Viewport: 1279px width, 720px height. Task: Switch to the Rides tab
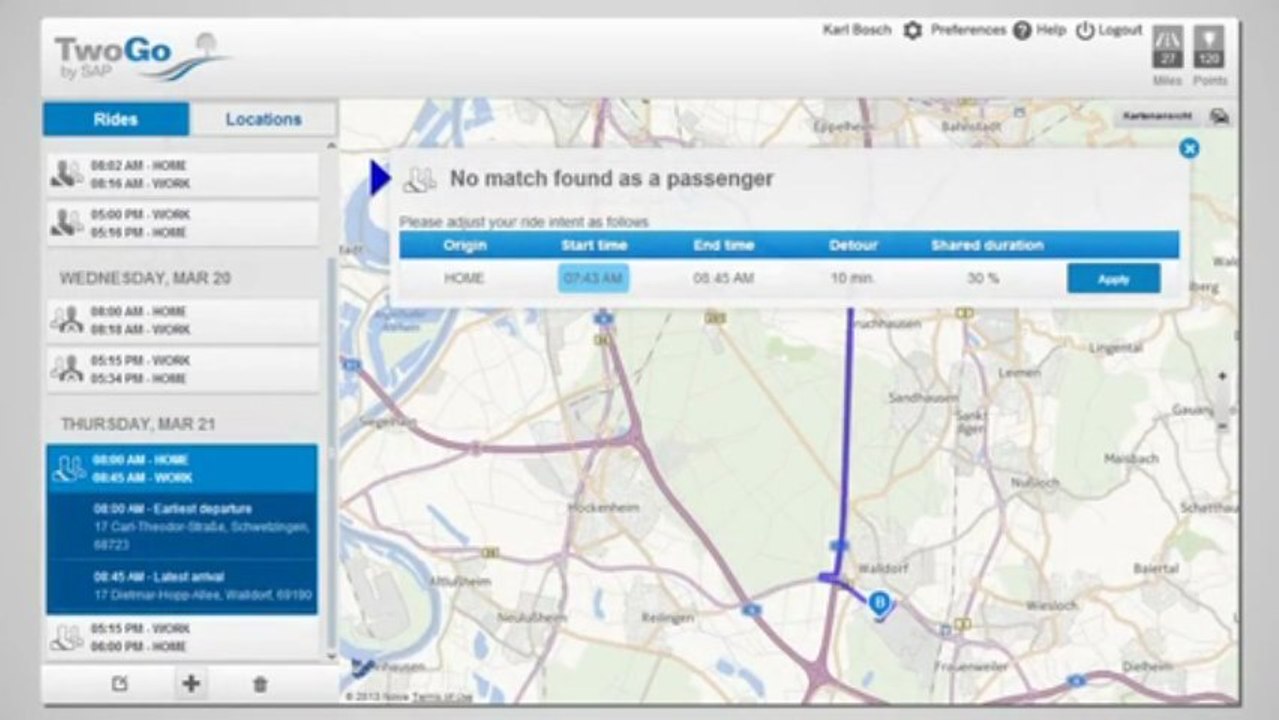coord(116,119)
